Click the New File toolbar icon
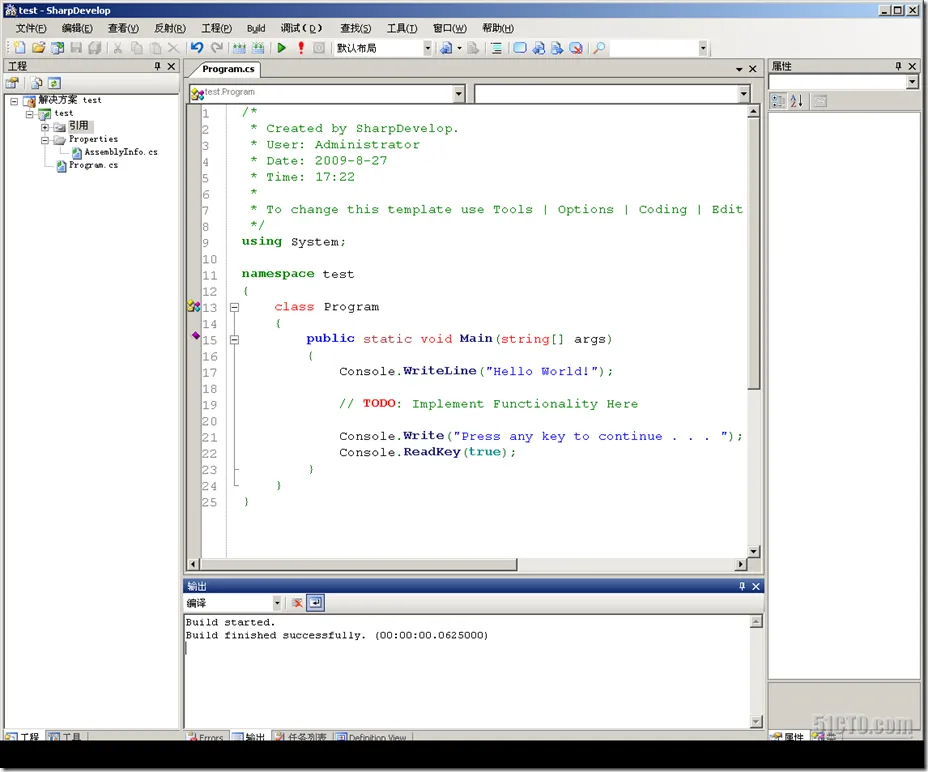This screenshot has height=772, width=928. click(19, 48)
